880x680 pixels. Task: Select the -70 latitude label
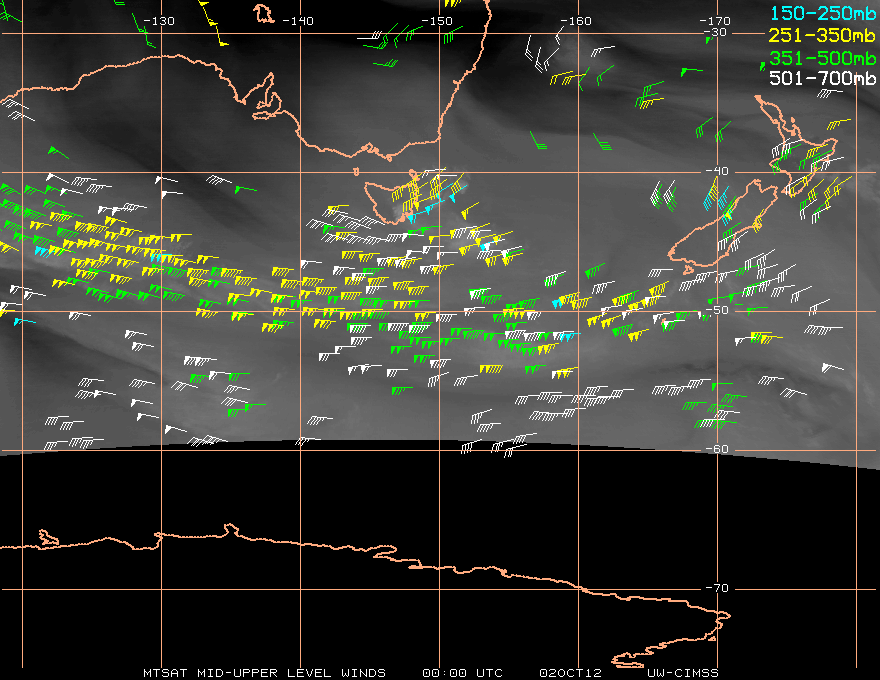pyautogui.click(x=716, y=588)
